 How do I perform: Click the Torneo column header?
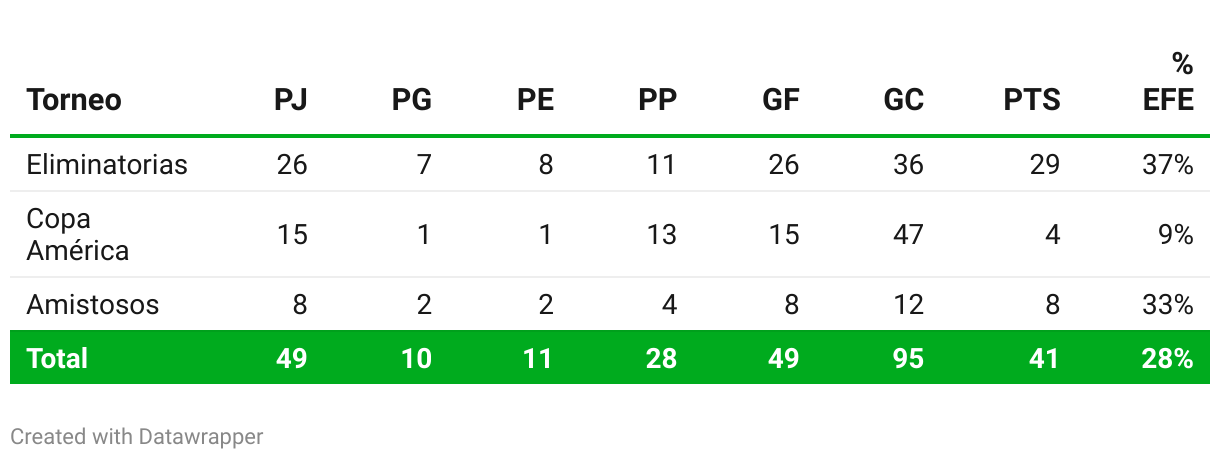click(74, 100)
